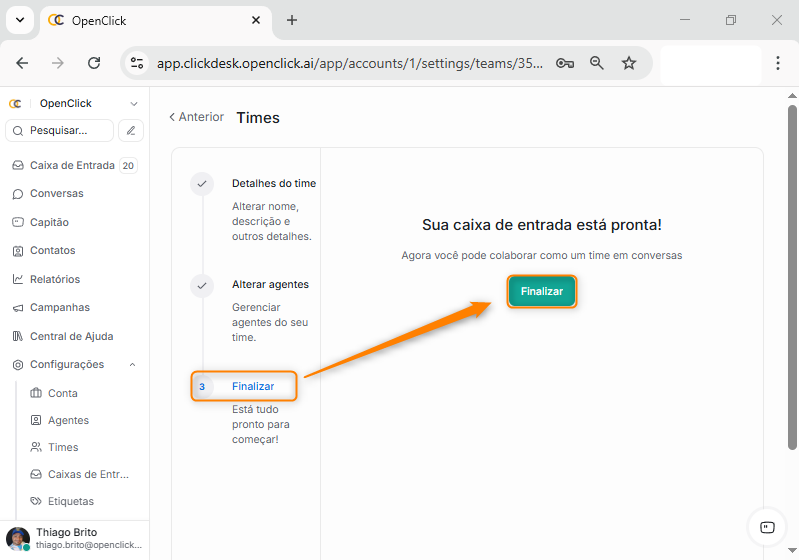
Task: Open Caixa de Entrada in sidebar
Action: (74, 165)
